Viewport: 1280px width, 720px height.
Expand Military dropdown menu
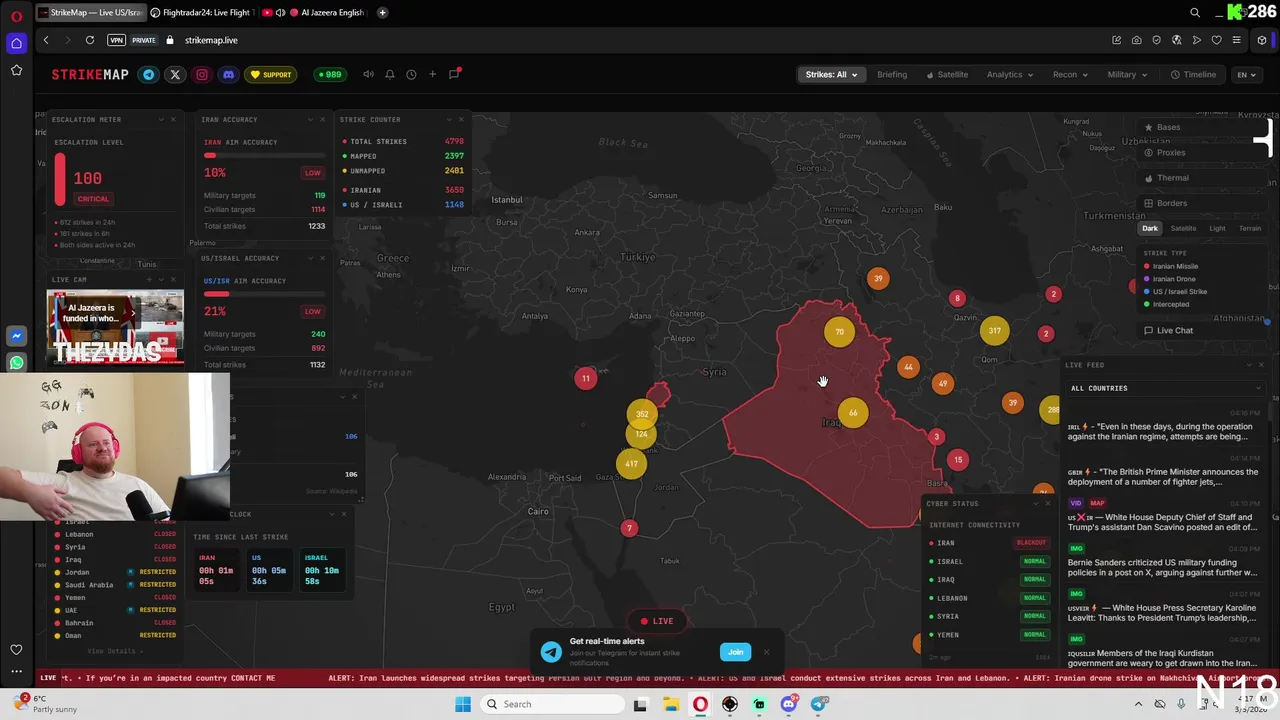[1127, 74]
